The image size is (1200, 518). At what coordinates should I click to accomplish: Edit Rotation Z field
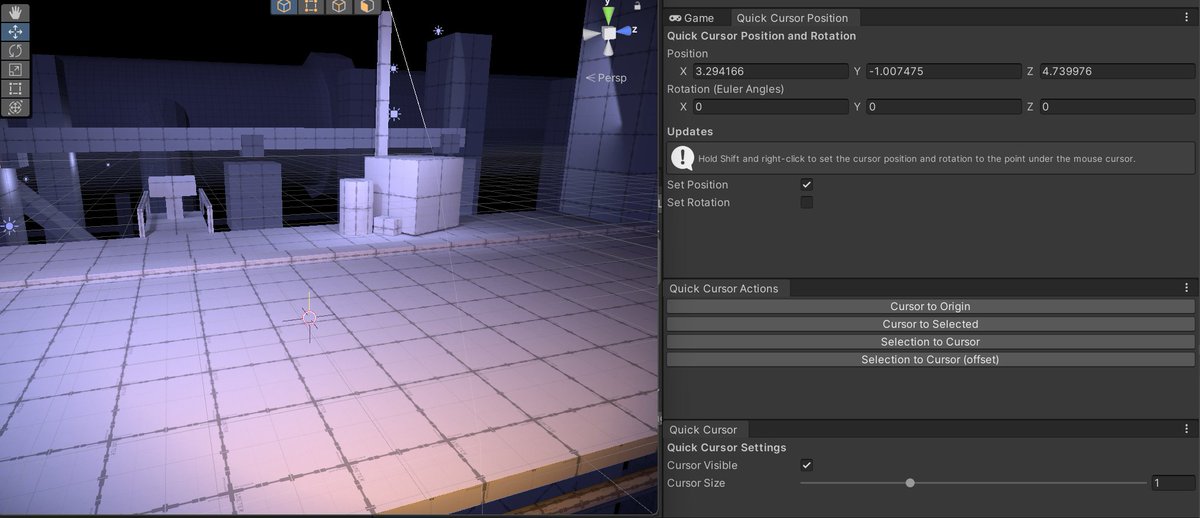[x=1117, y=107]
